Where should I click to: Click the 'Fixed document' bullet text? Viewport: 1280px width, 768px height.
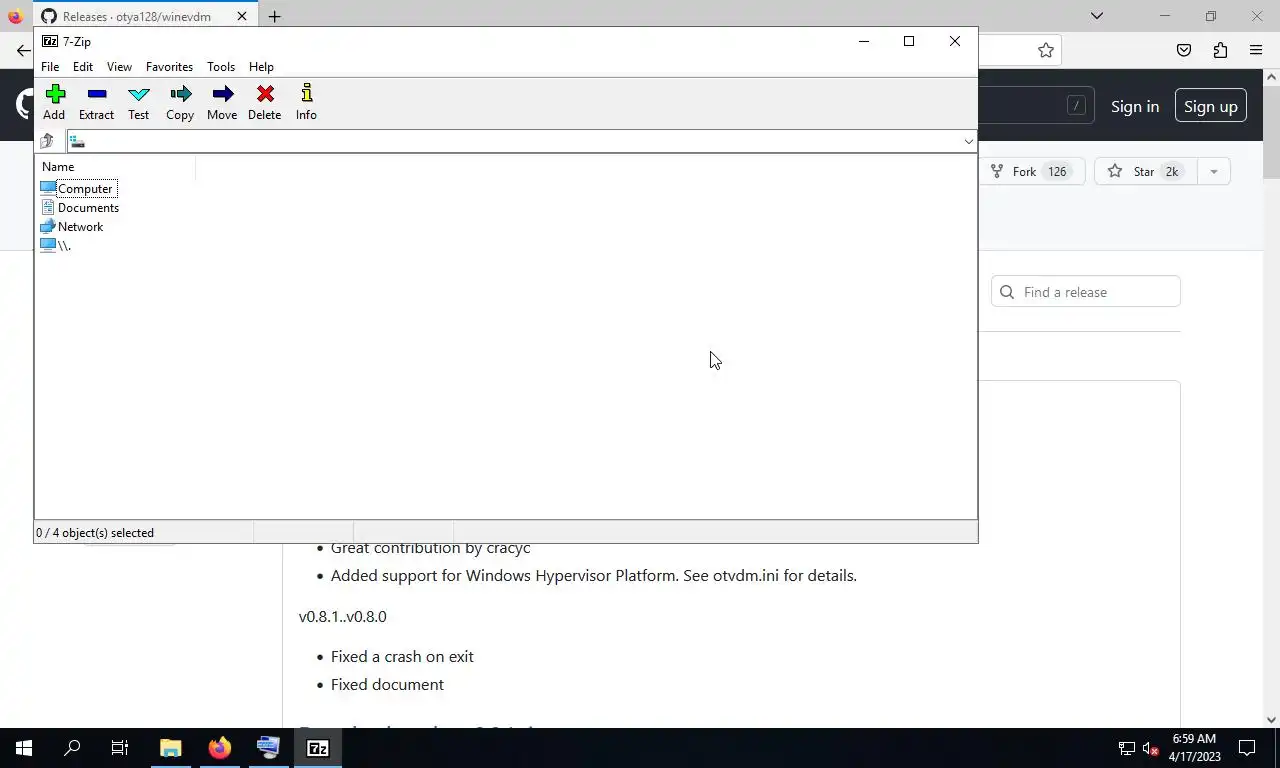(387, 684)
